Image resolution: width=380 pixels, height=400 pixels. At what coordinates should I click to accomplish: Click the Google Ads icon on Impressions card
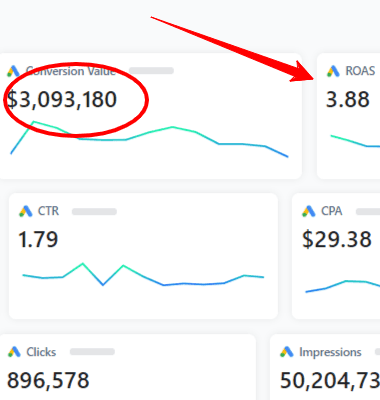coord(287,352)
